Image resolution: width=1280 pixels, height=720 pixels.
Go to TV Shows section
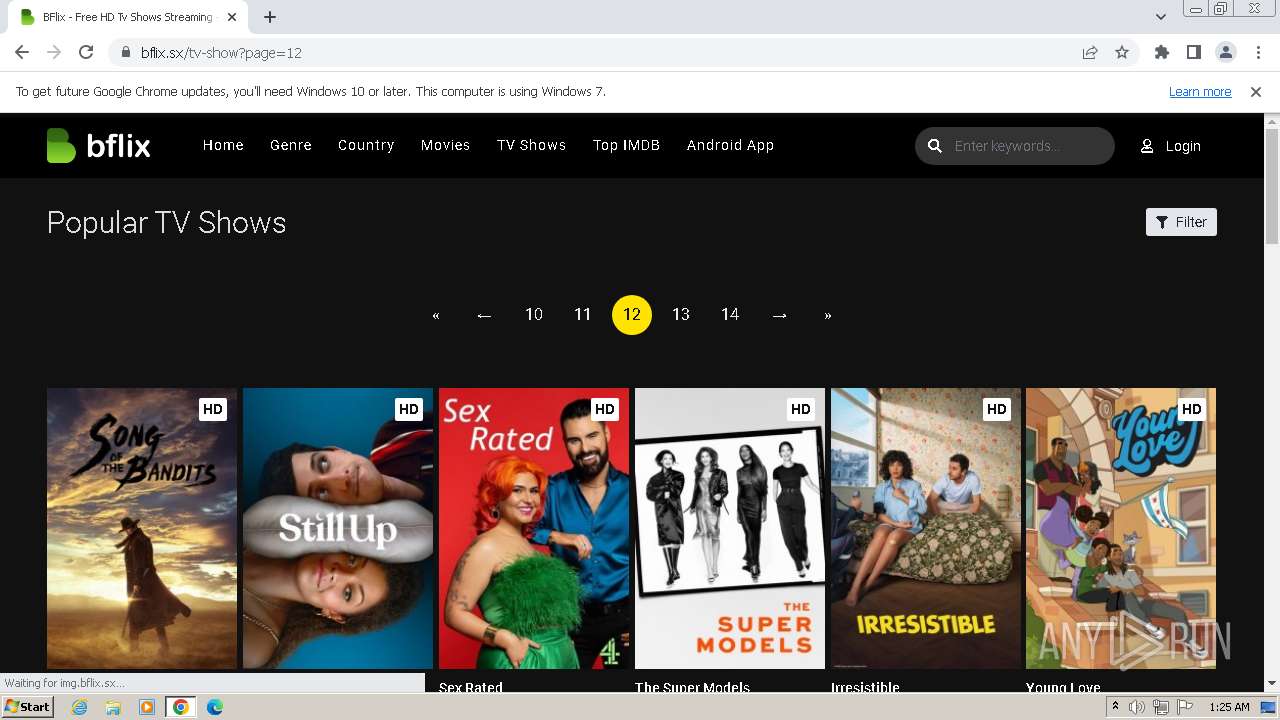pyautogui.click(x=531, y=145)
